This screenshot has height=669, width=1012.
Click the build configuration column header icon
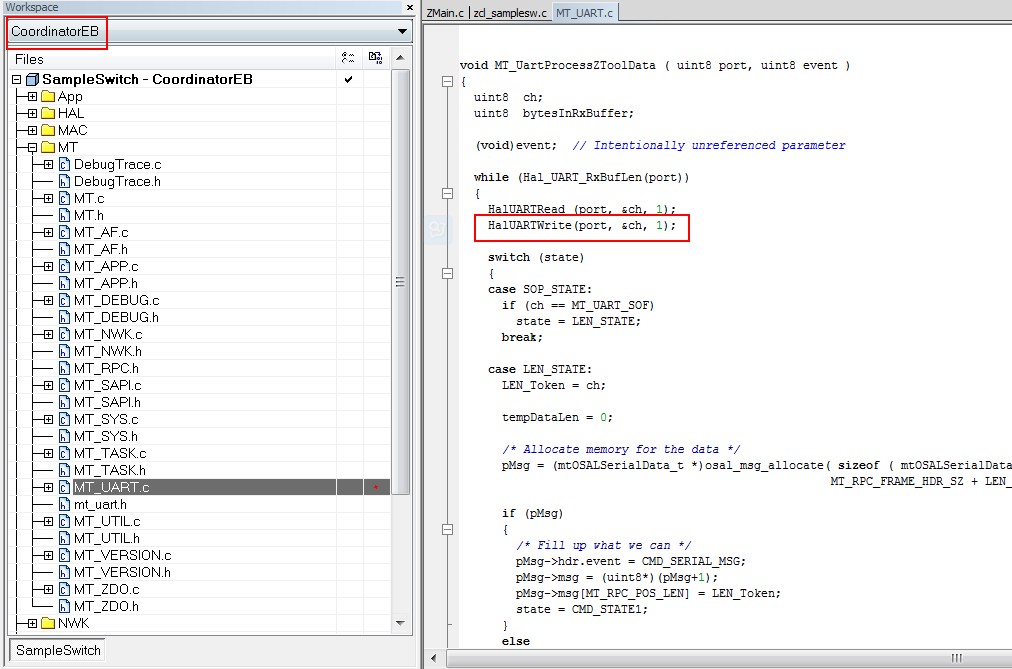(x=348, y=59)
